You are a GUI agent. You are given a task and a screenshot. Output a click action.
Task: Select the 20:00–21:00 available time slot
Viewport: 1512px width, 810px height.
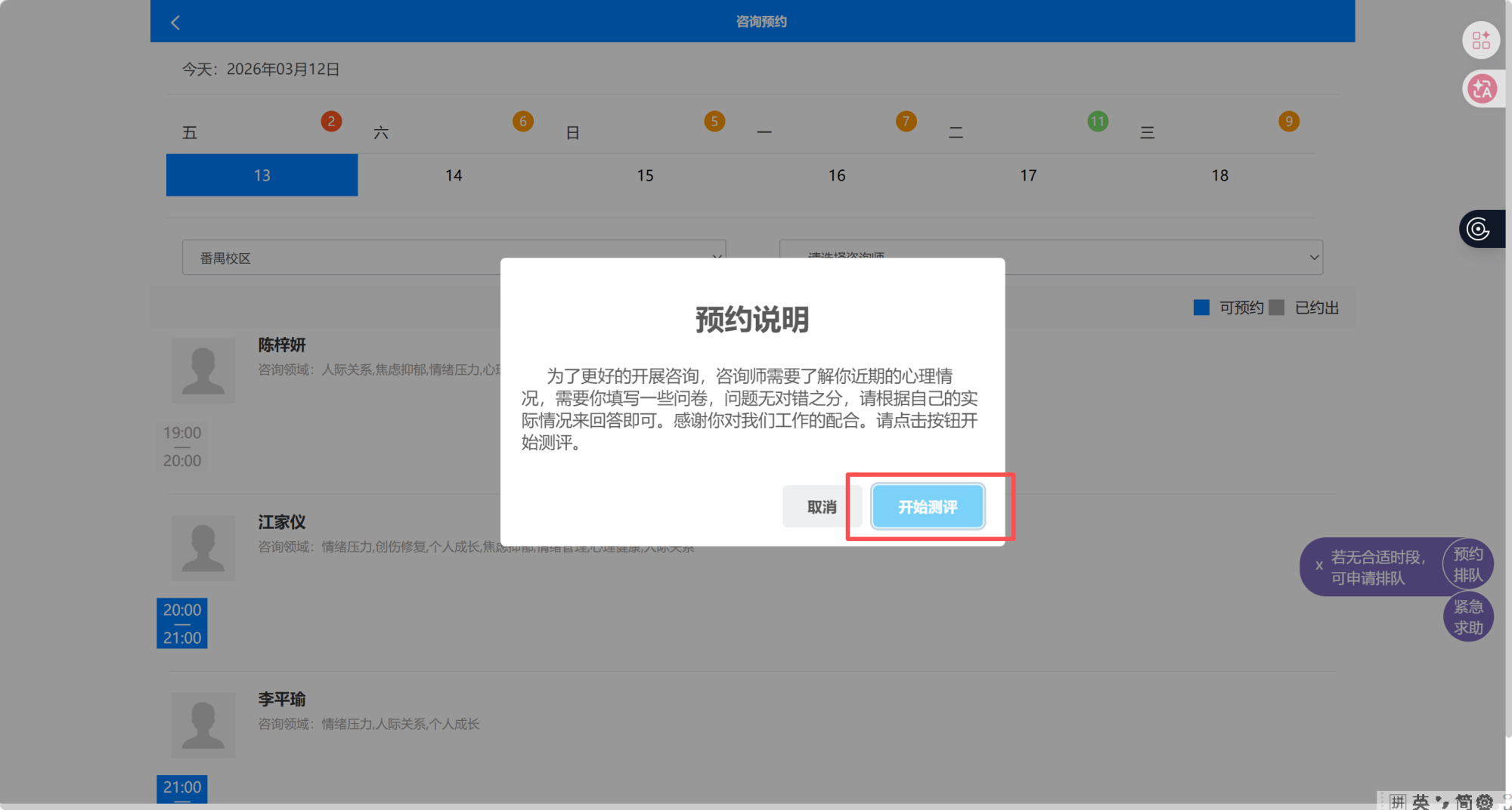[x=182, y=623]
